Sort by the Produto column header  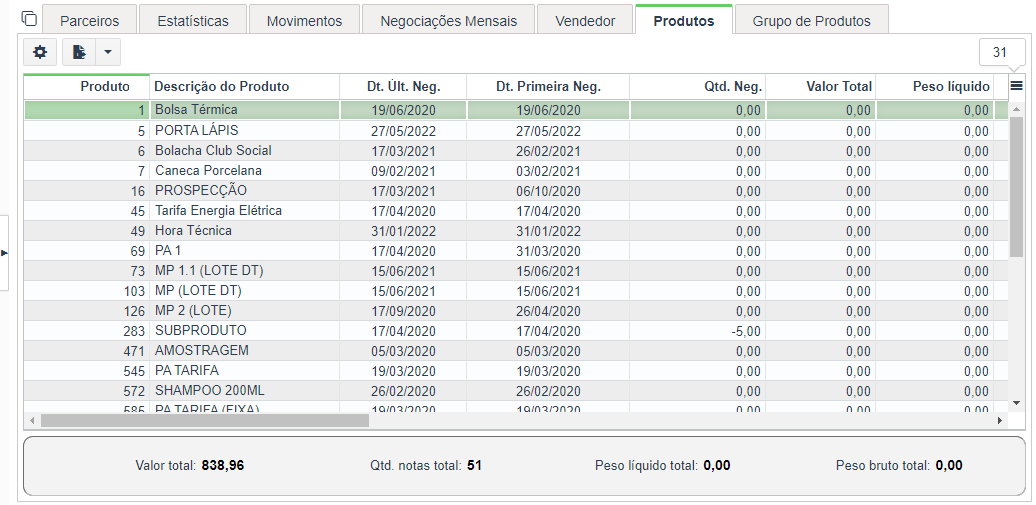(87, 87)
